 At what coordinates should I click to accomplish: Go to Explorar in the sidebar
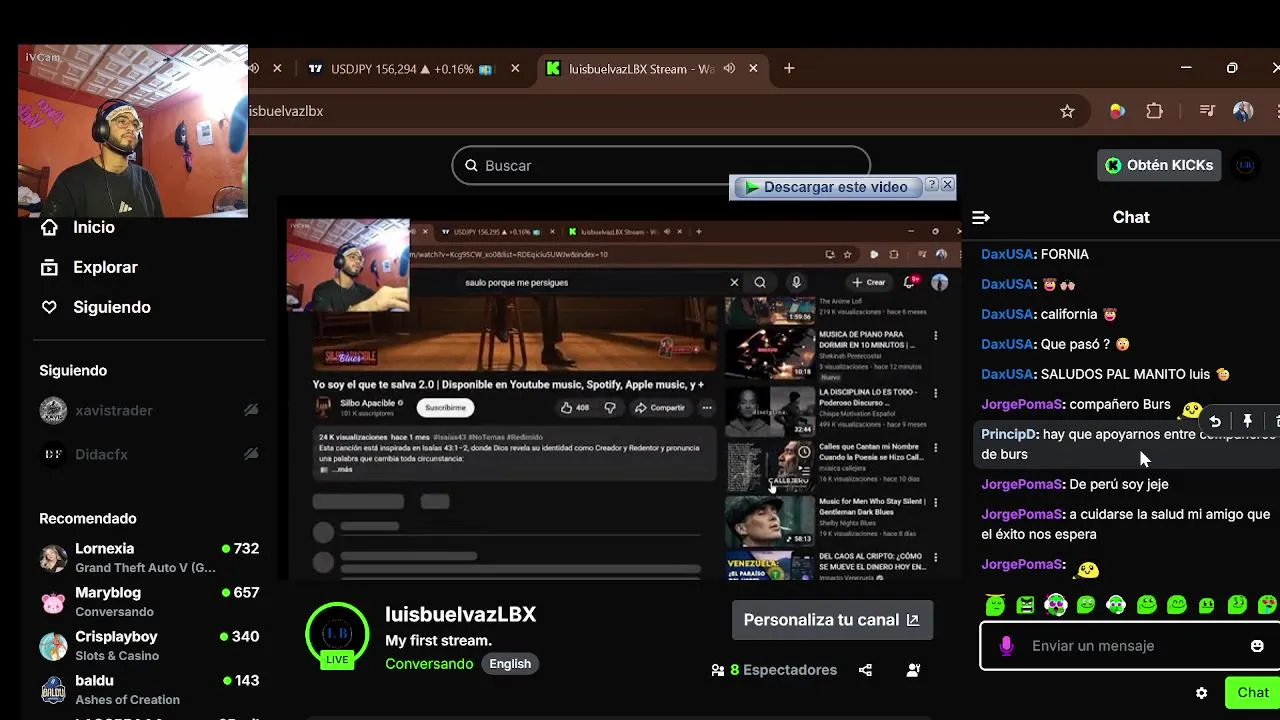[x=88, y=267]
